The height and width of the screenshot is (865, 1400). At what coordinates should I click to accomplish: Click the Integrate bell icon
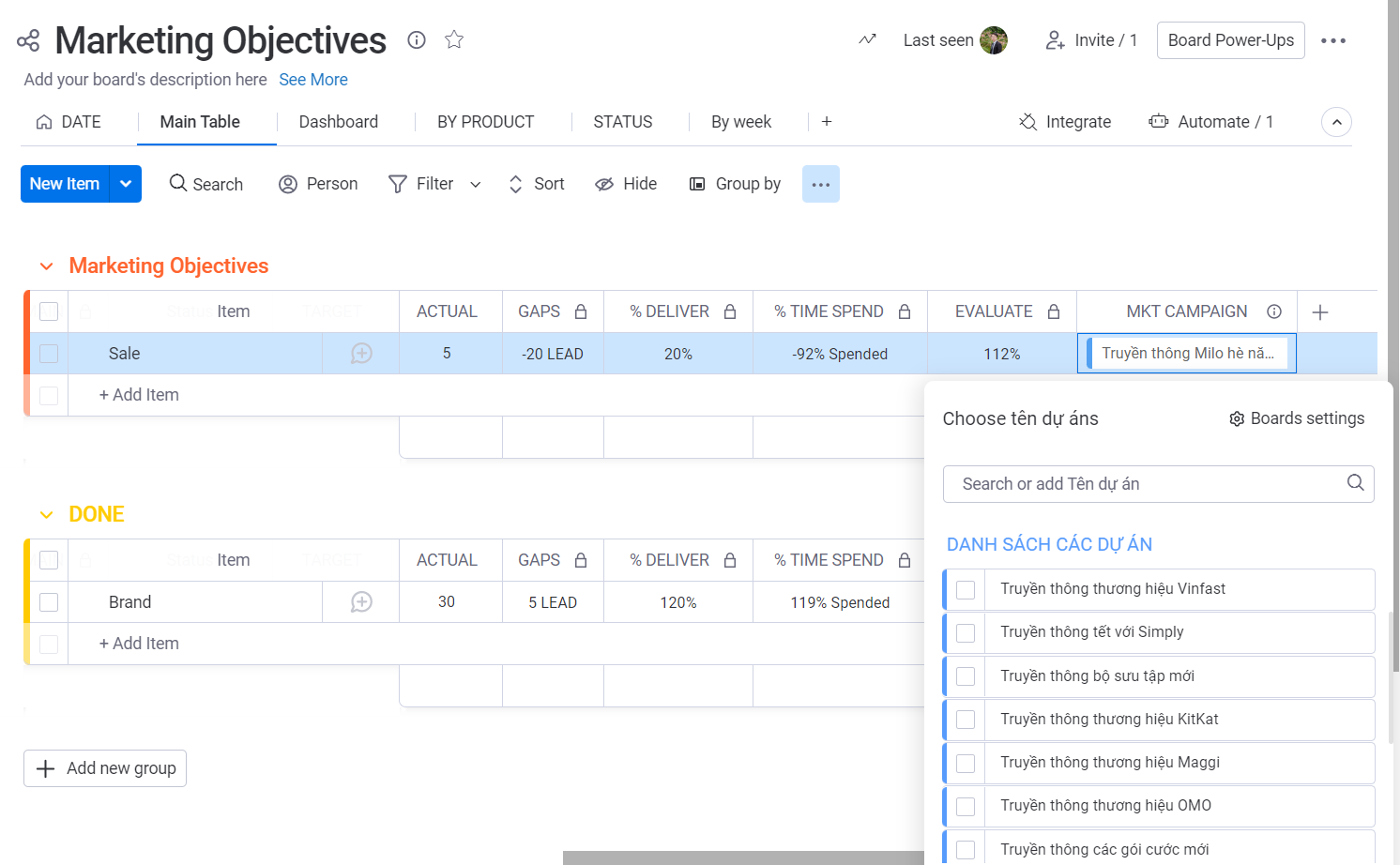point(1027,121)
